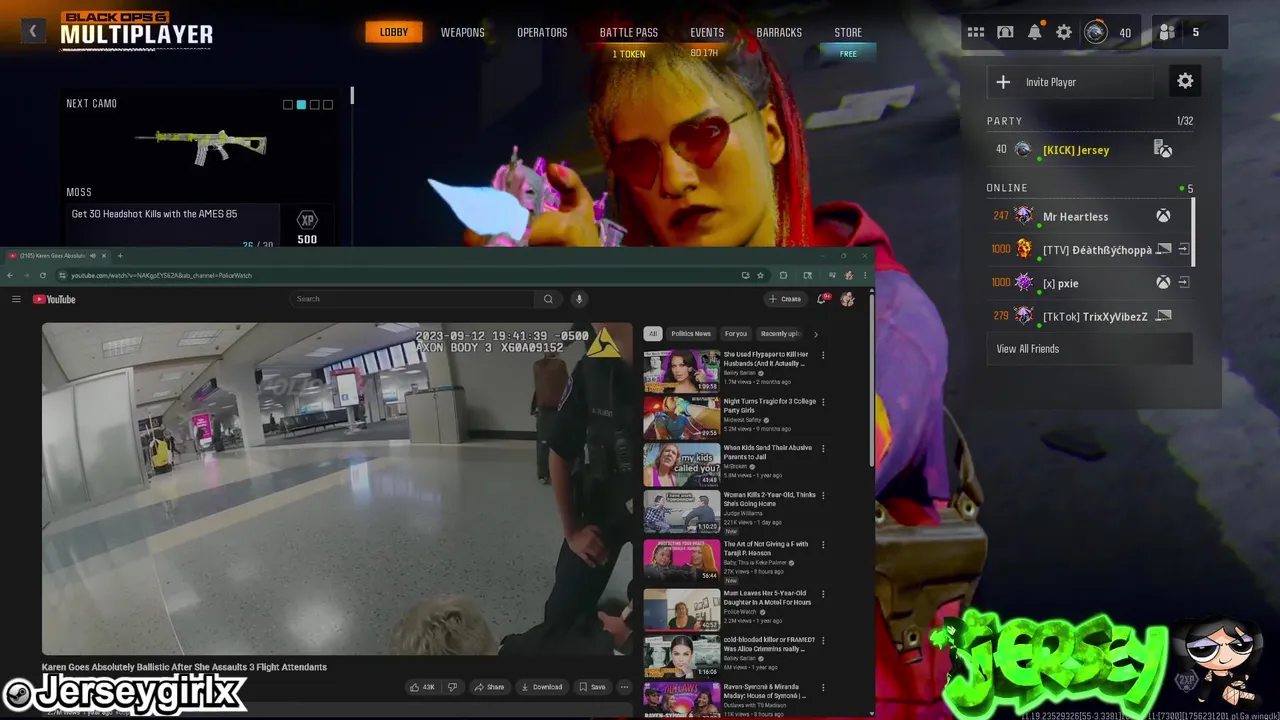1280x720 pixels.
Task: Open YouTube notifications bell
Action: click(x=822, y=299)
